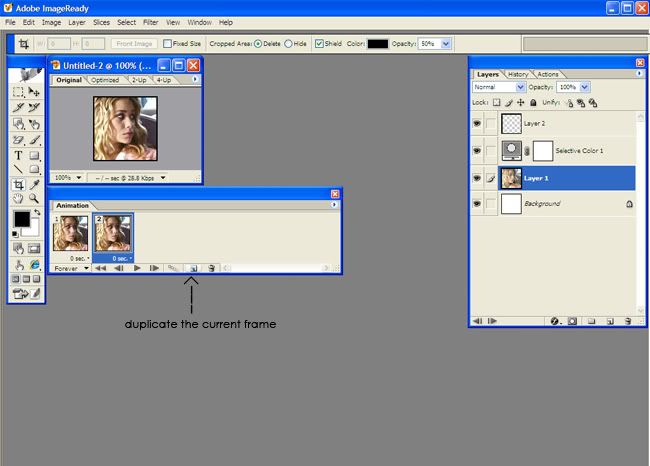The image size is (650, 466).
Task: Select the Crop tool in toolbox
Action: click(19, 185)
